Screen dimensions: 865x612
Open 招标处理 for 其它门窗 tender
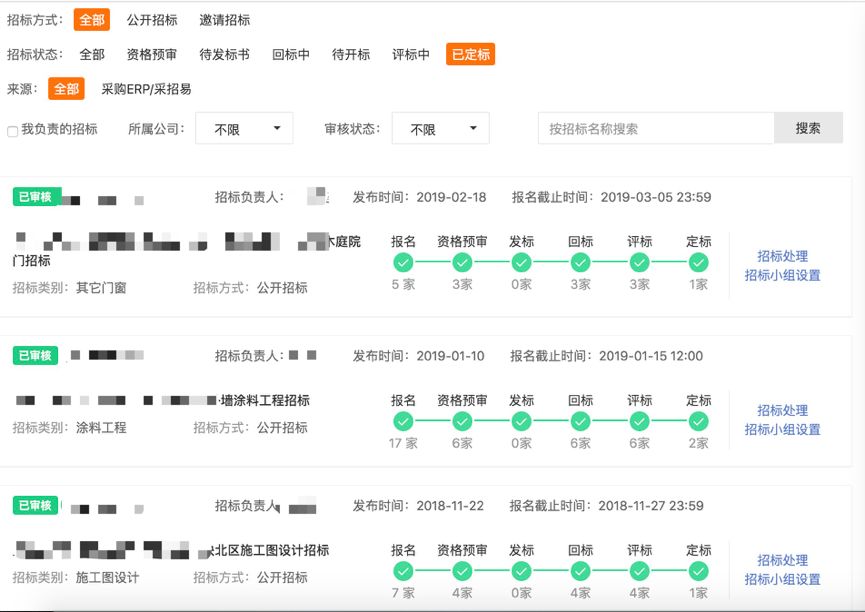[782, 256]
